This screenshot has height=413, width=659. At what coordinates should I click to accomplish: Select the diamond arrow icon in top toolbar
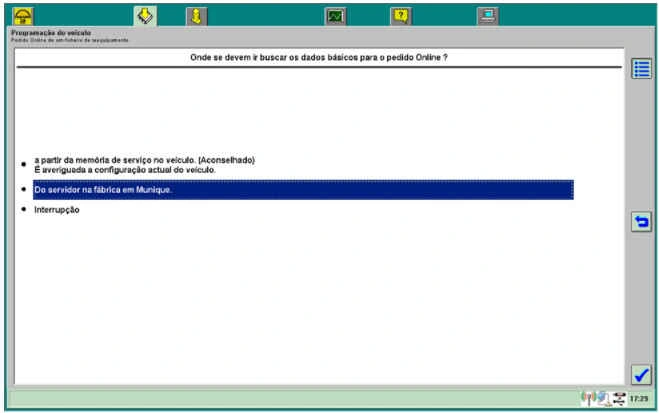click(x=144, y=15)
